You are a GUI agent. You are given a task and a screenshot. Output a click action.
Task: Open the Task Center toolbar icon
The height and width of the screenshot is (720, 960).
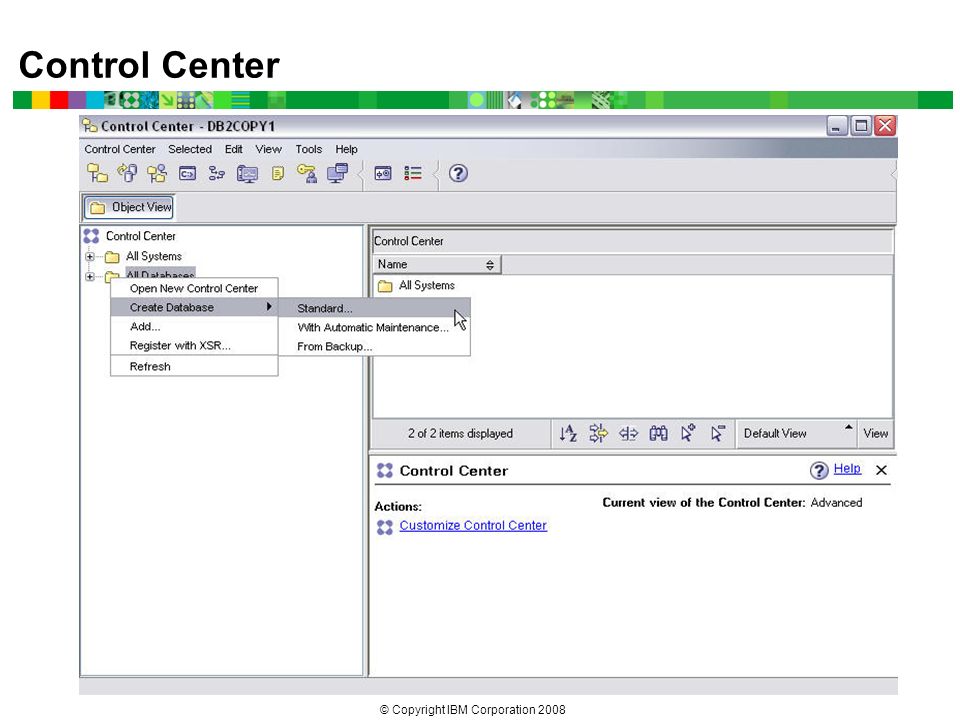[x=217, y=174]
